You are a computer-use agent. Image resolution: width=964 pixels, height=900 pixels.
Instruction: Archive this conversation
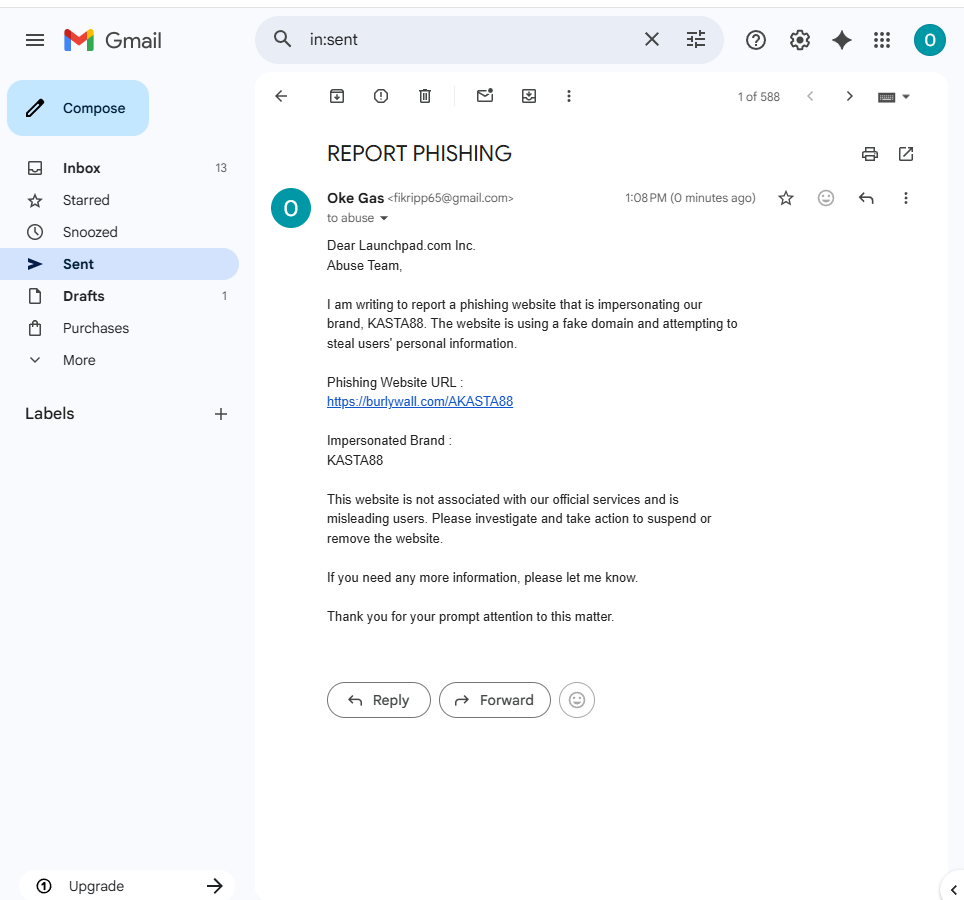pos(337,97)
